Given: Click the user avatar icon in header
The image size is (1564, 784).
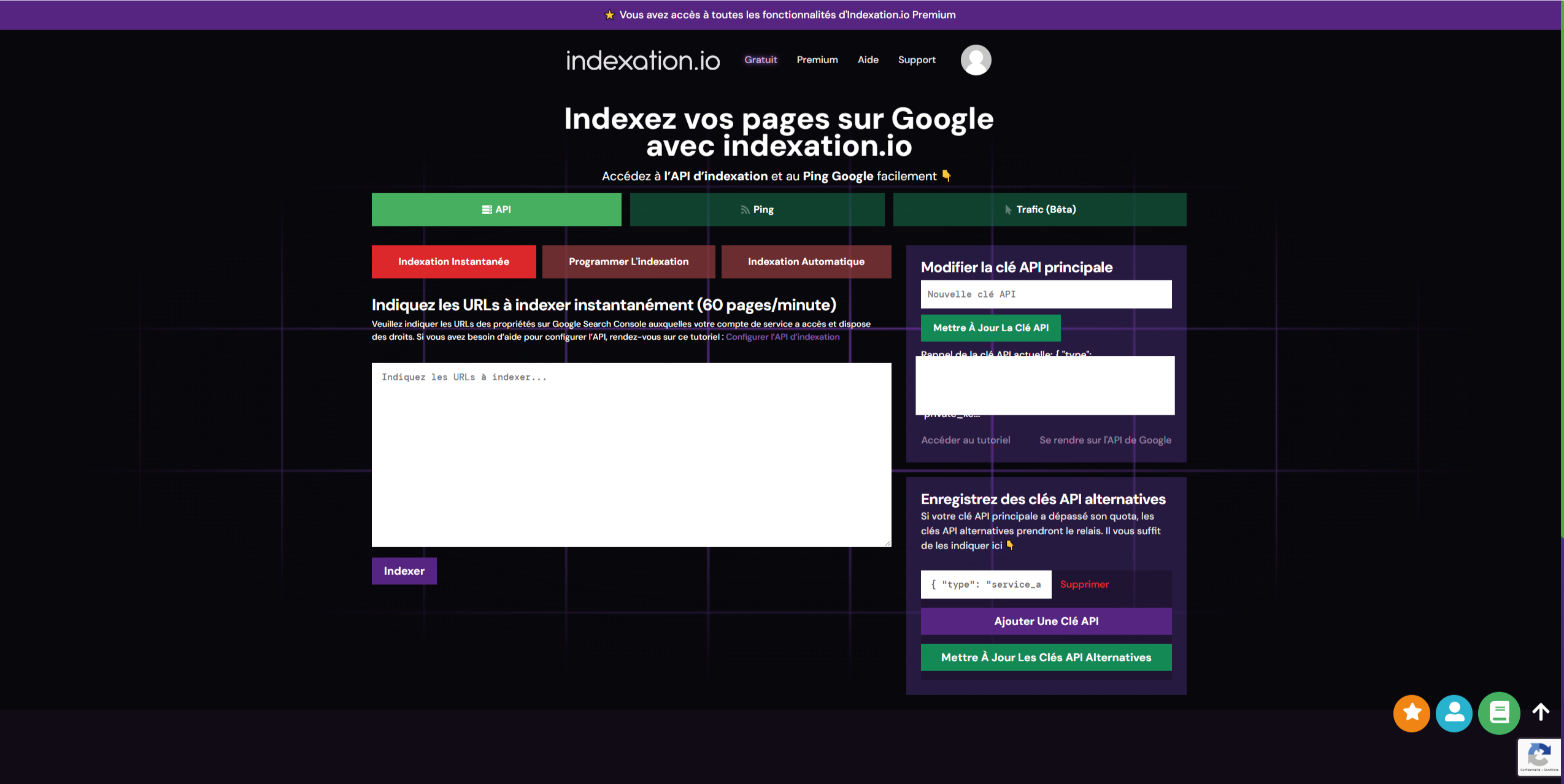Looking at the screenshot, I should click(976, 60).
